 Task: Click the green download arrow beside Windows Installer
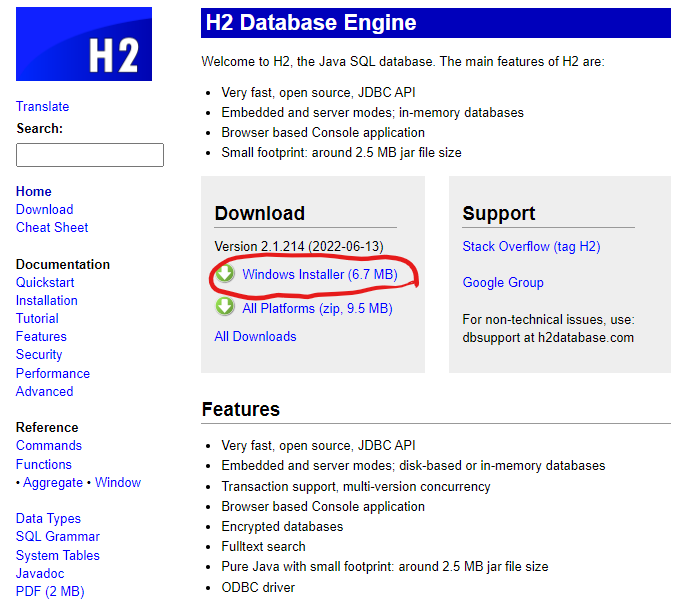[225, 273]
